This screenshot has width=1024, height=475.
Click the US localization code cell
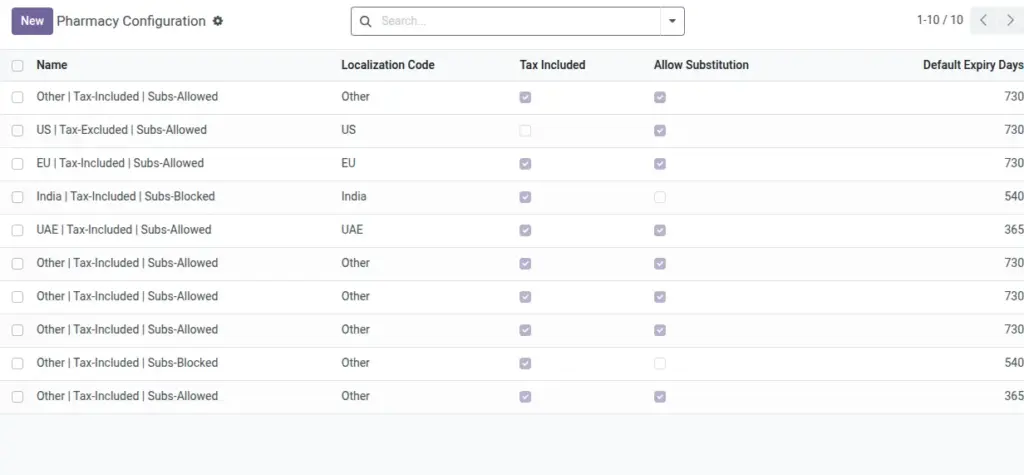point(349,130)
